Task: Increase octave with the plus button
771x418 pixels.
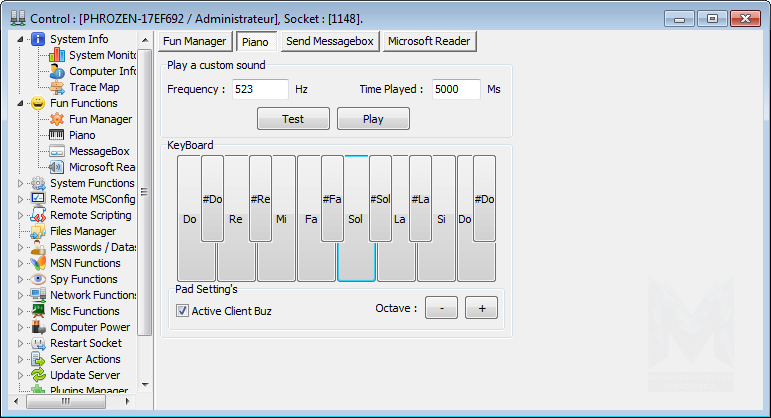Action: pos(481,308)
